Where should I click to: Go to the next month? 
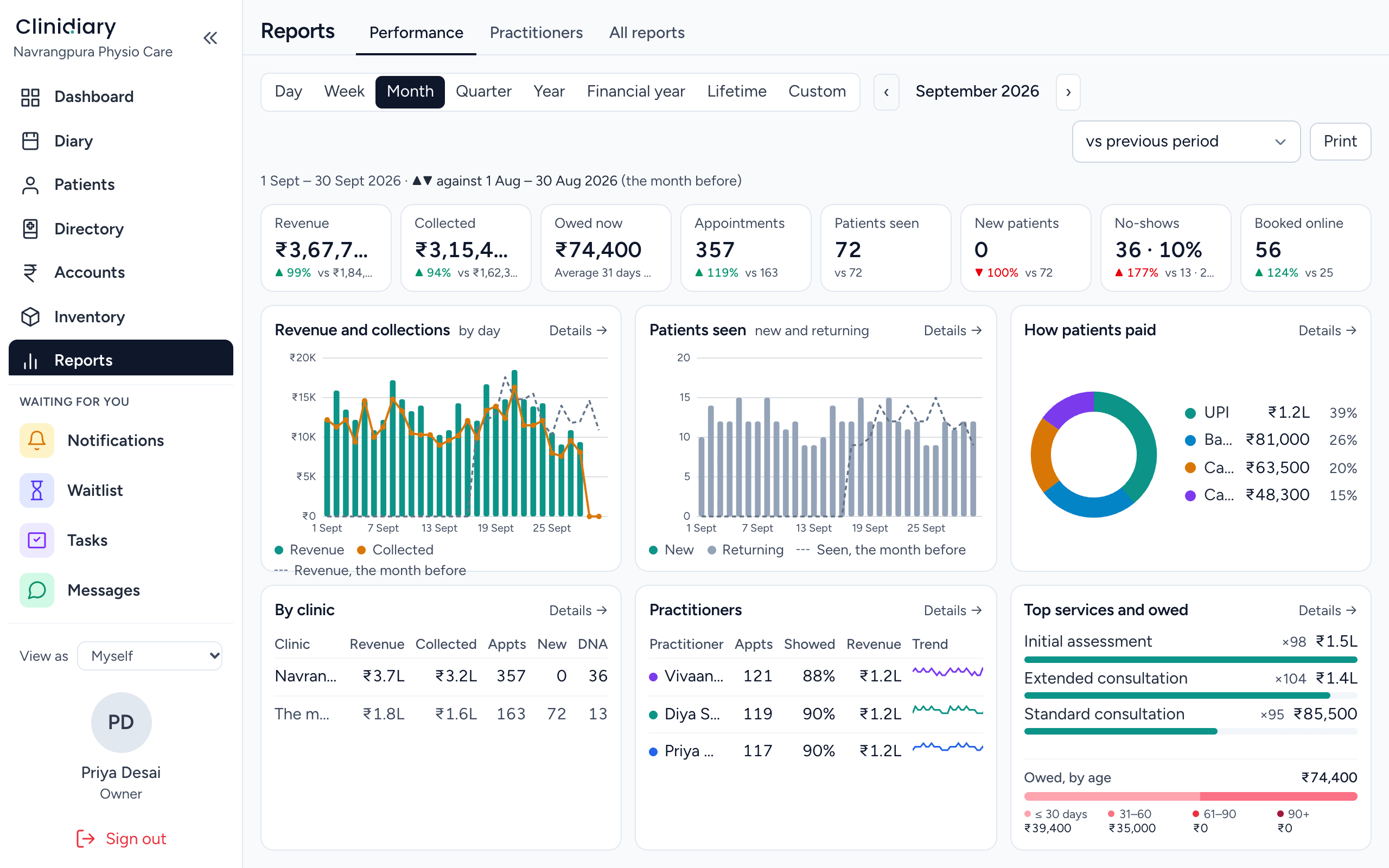pos(1068,92)
